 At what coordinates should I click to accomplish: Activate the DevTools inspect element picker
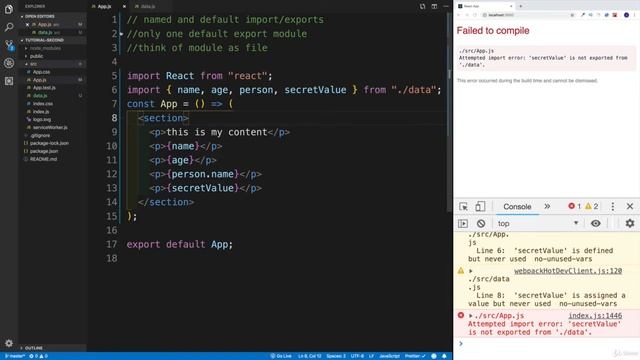463,207
